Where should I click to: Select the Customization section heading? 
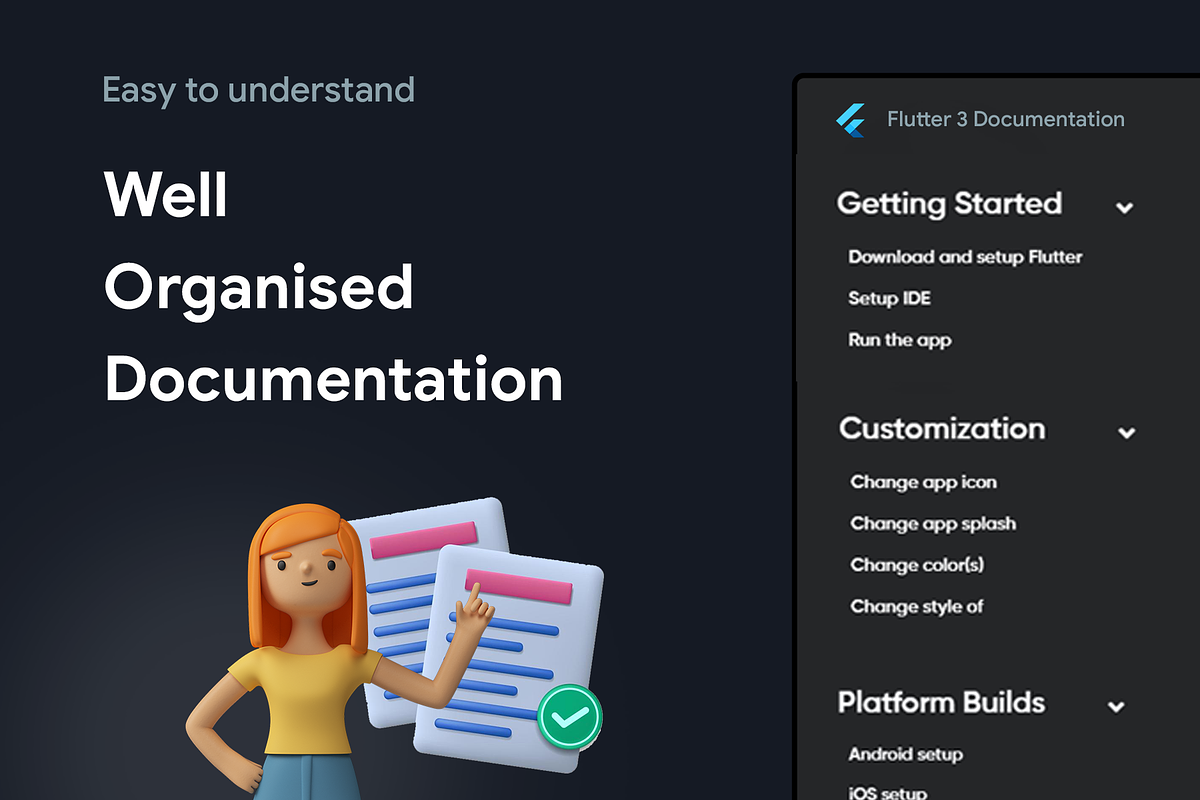[x=942, y=429]
